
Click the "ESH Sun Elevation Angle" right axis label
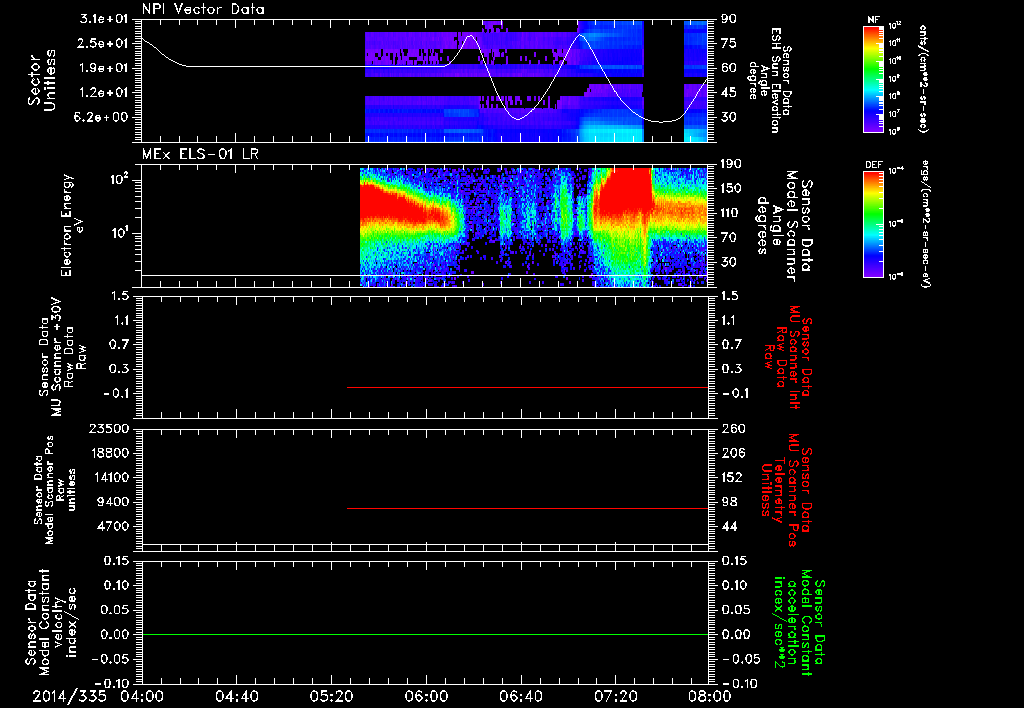768,80
